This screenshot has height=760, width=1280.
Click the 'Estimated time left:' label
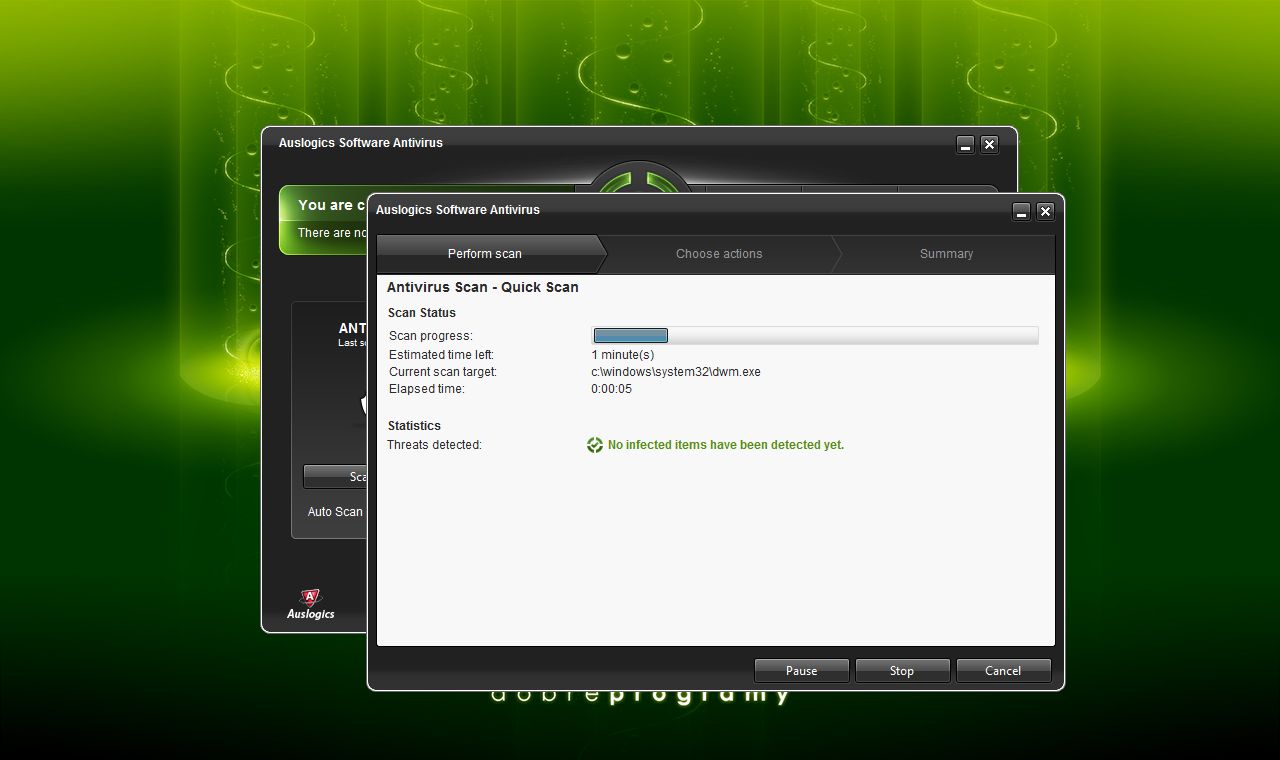point(441,355)
